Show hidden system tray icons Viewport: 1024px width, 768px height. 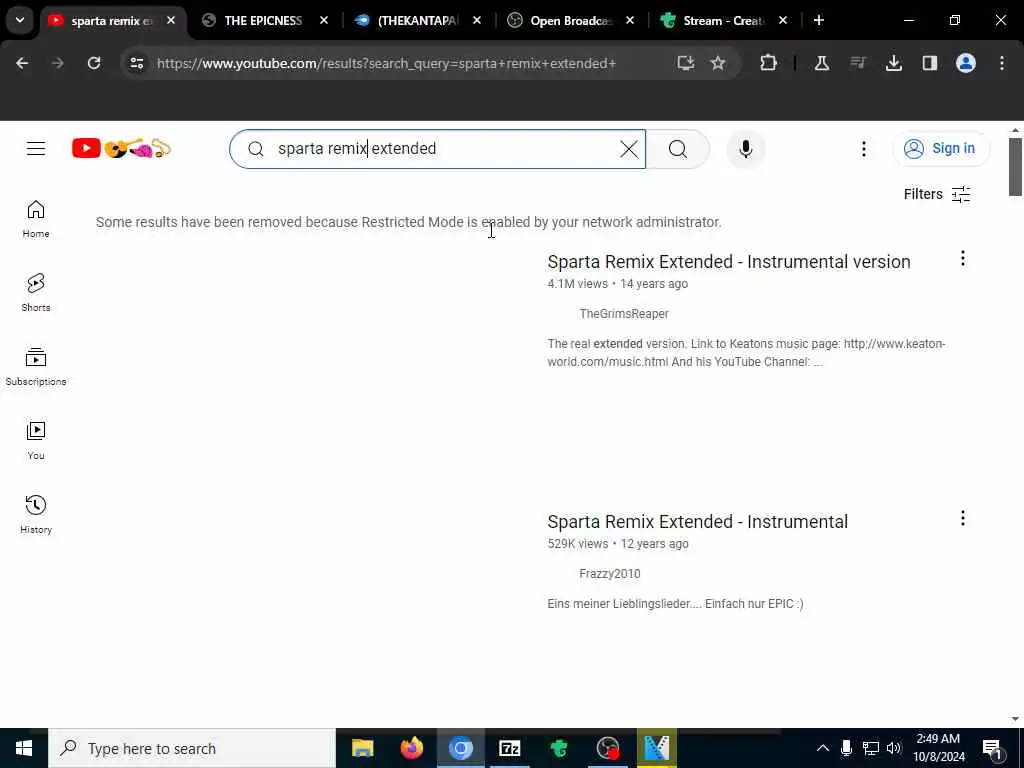pos(823,748)
